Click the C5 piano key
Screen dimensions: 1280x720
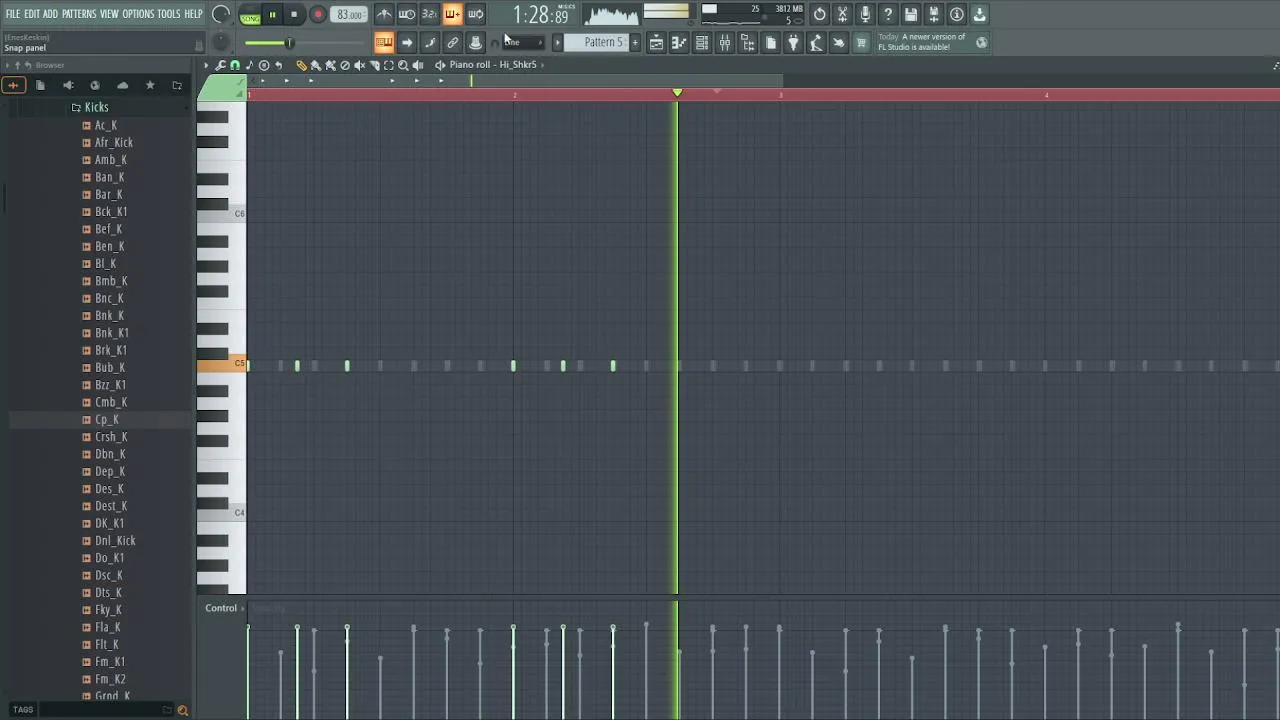(x=222, y=365)
